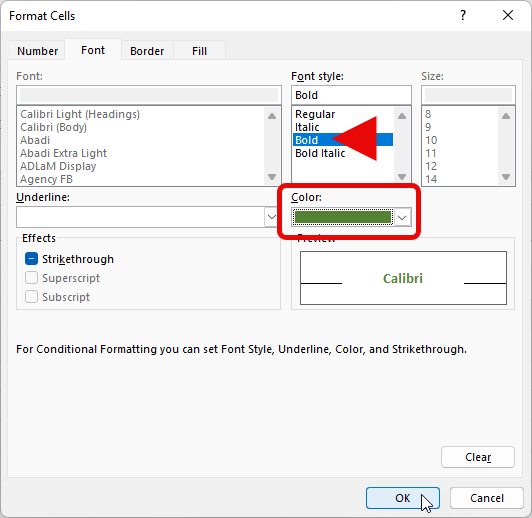Click Font list scroll up arrow

(x=272, y=116)
